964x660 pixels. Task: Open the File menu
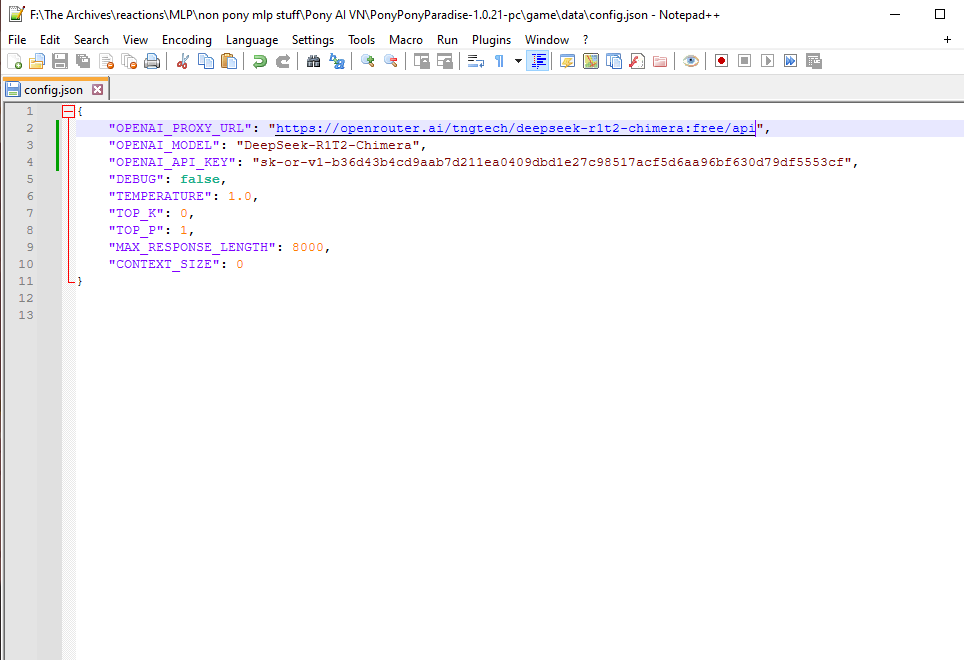17,39
